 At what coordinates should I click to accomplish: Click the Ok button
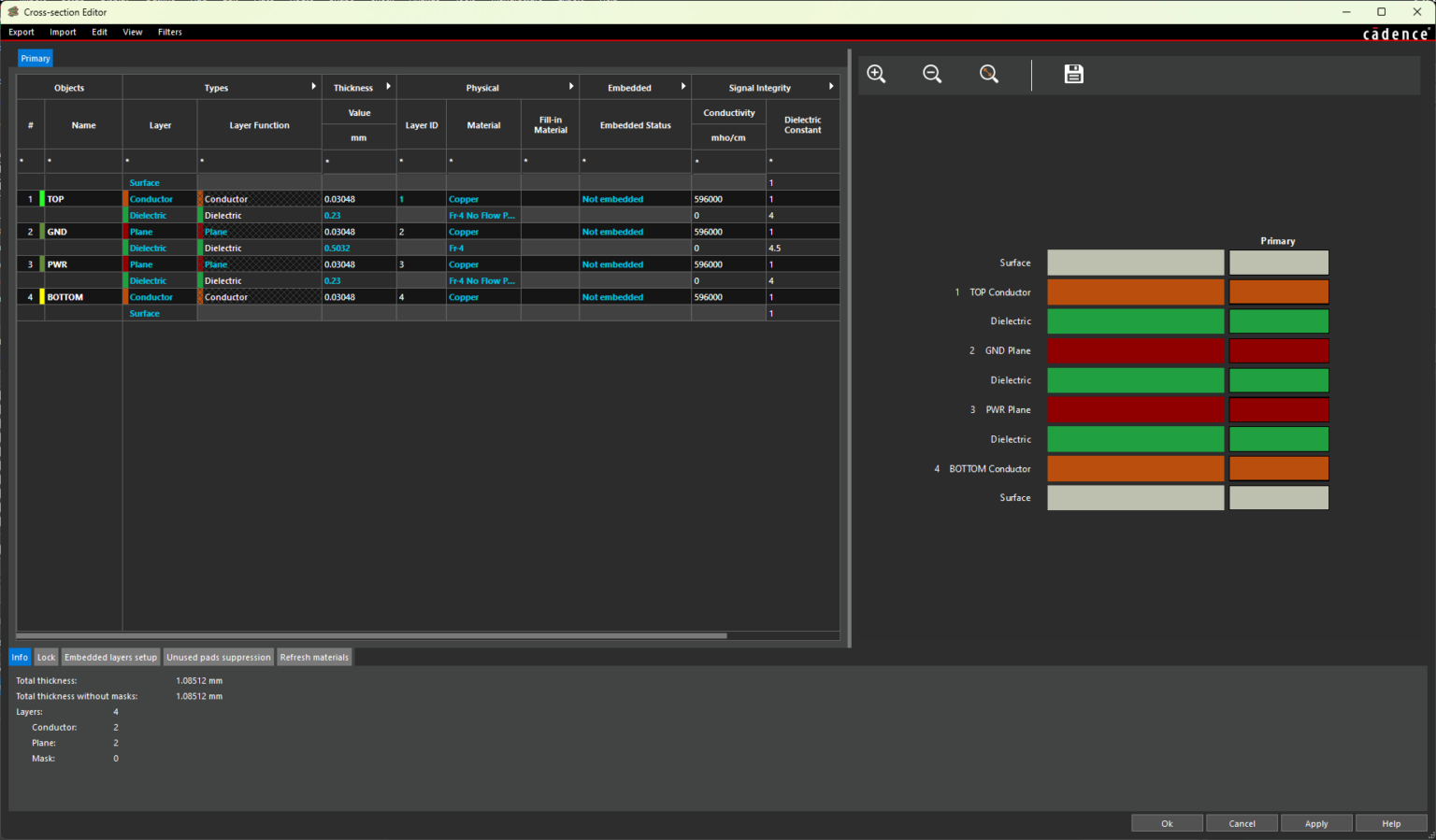tap(1167, 823)
